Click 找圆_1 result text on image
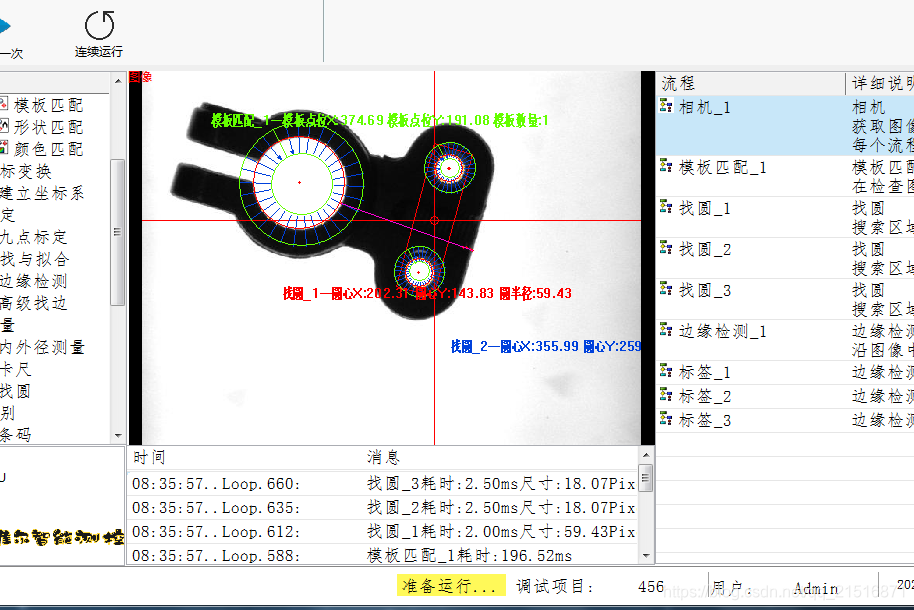914x610 pixels. pyautogui.click(x=427, y=293)
